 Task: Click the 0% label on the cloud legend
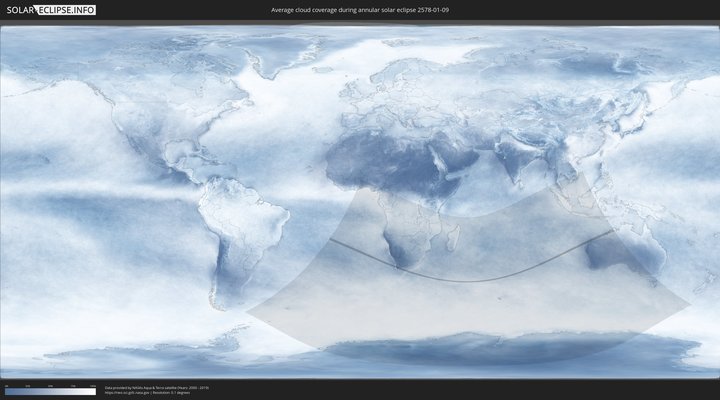[6, 385]
